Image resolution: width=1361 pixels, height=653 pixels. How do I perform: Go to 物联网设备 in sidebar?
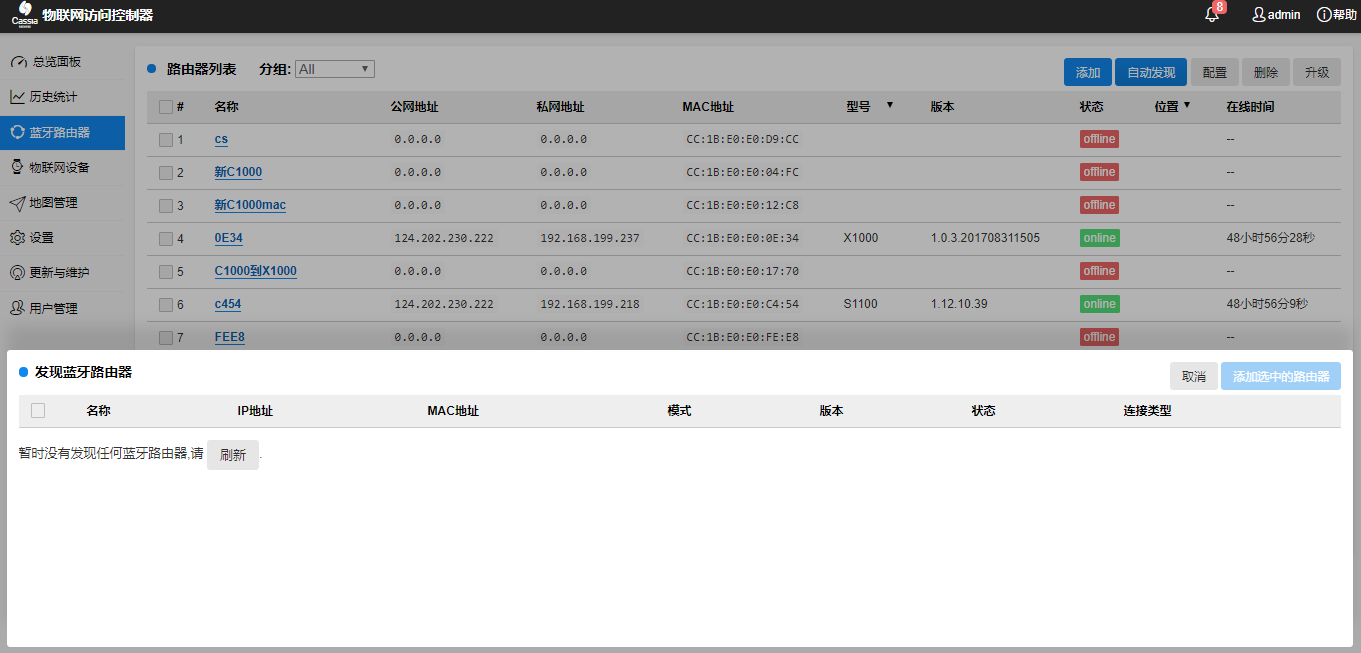click(60, 167)
